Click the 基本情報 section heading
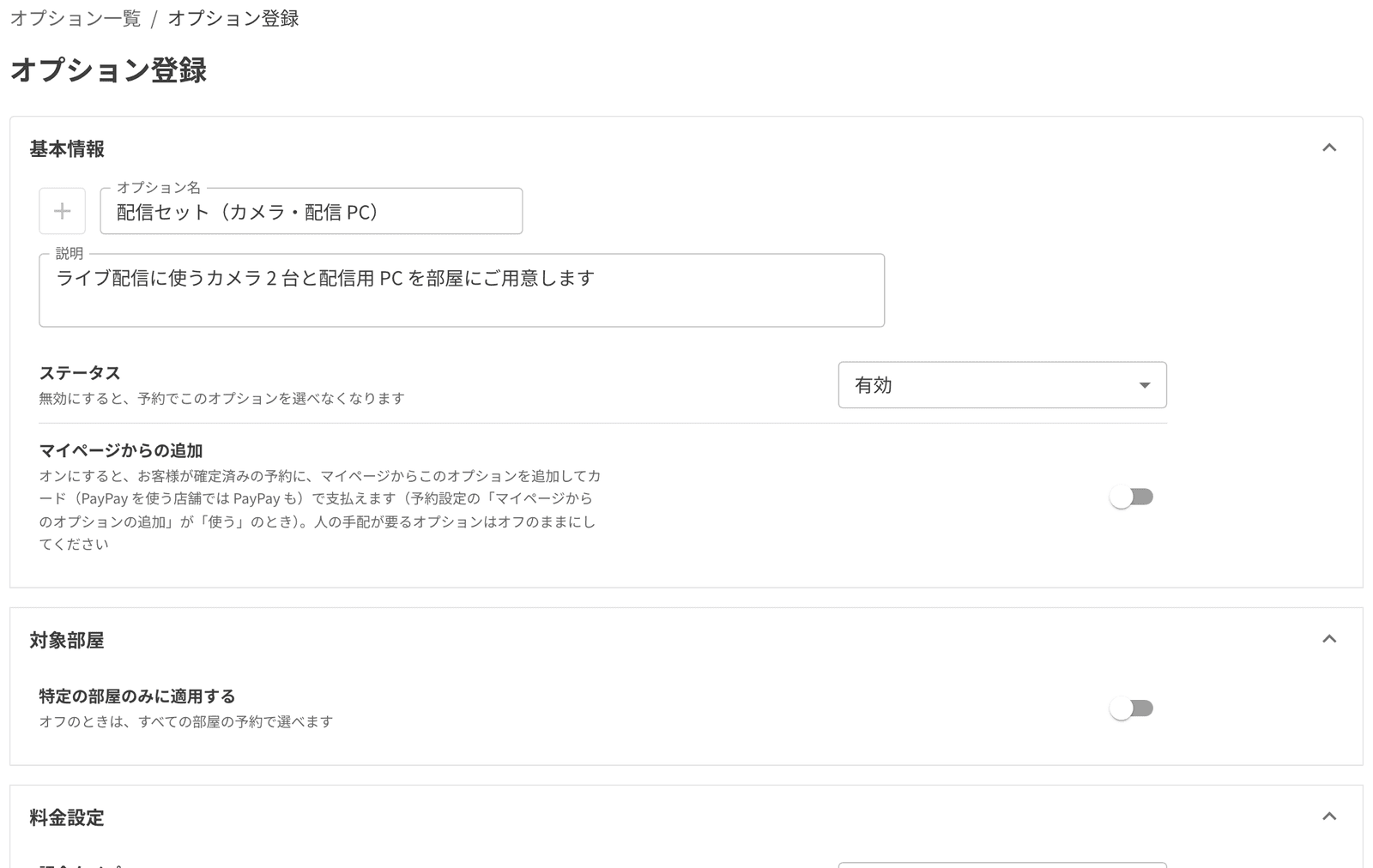Viewport: 1373px width, 868px height. (x=67, y=149)
